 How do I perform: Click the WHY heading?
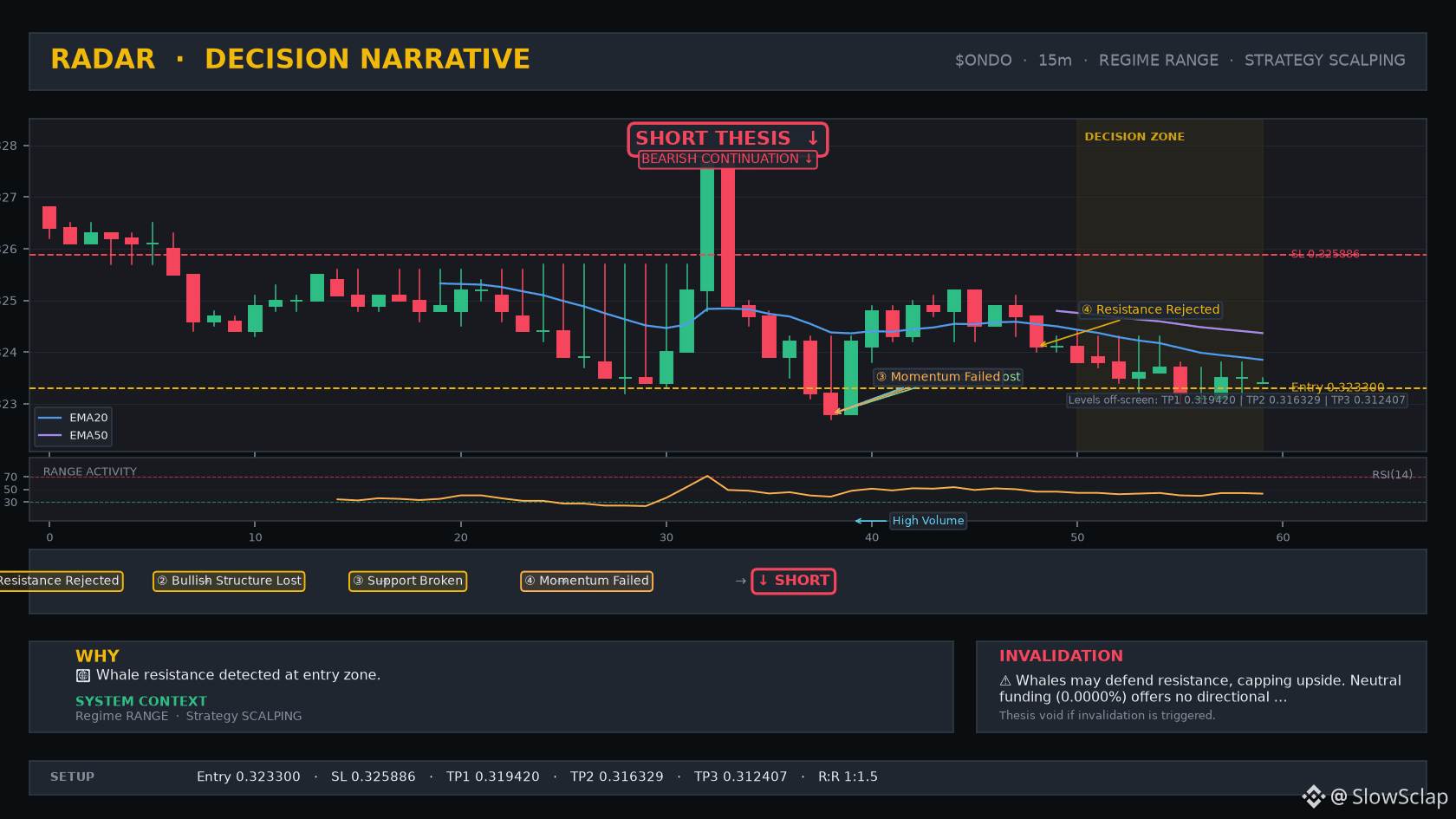(x=97, y=656)
